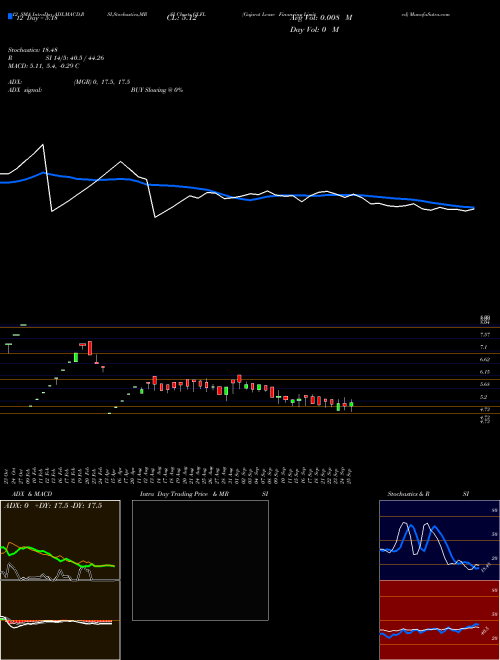Select the Avg Vol 0.008 M text
This screenshot has height=660, width=500.
tap(321, 17)
